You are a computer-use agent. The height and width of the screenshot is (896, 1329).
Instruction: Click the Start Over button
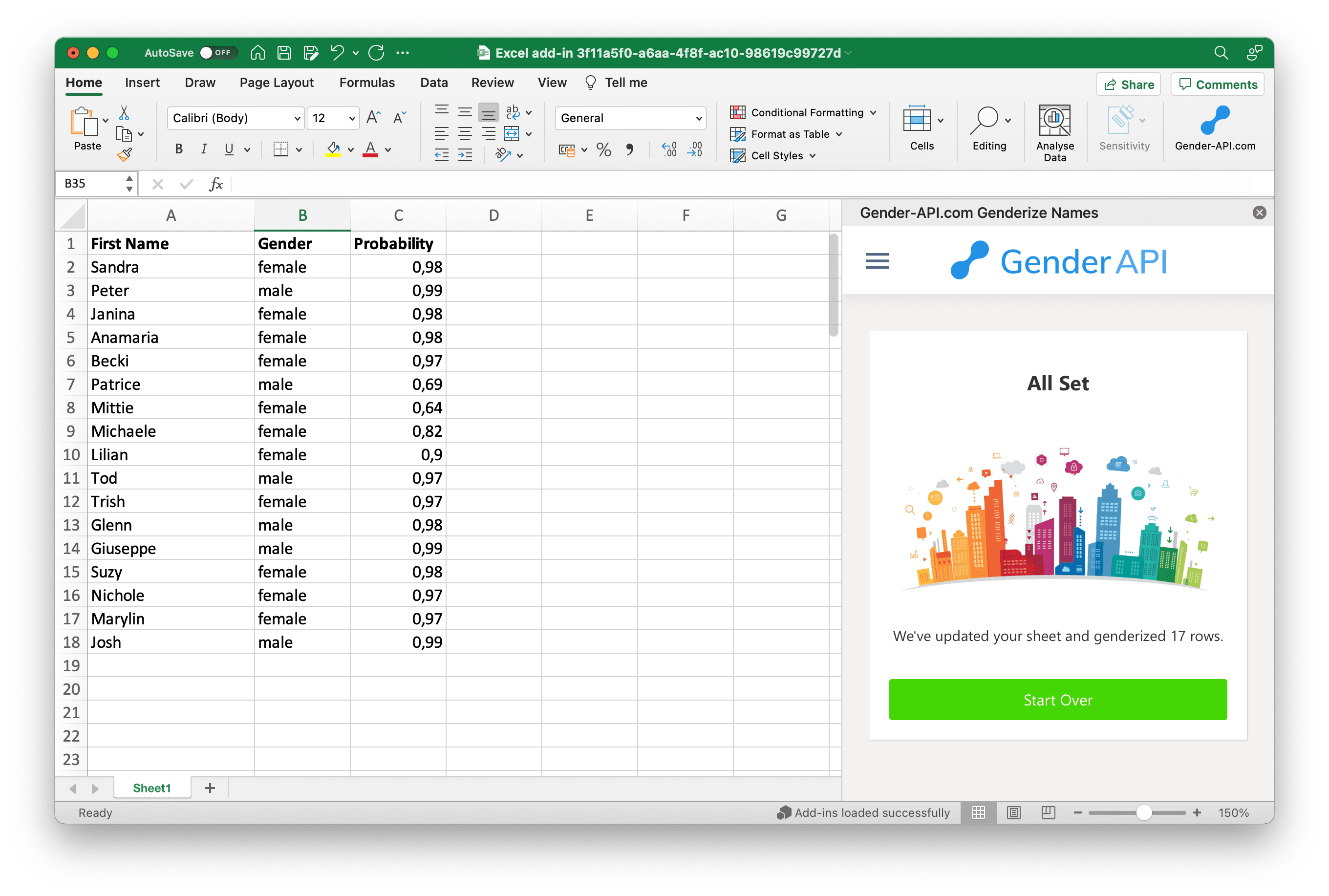click(x=1058, y=699)
